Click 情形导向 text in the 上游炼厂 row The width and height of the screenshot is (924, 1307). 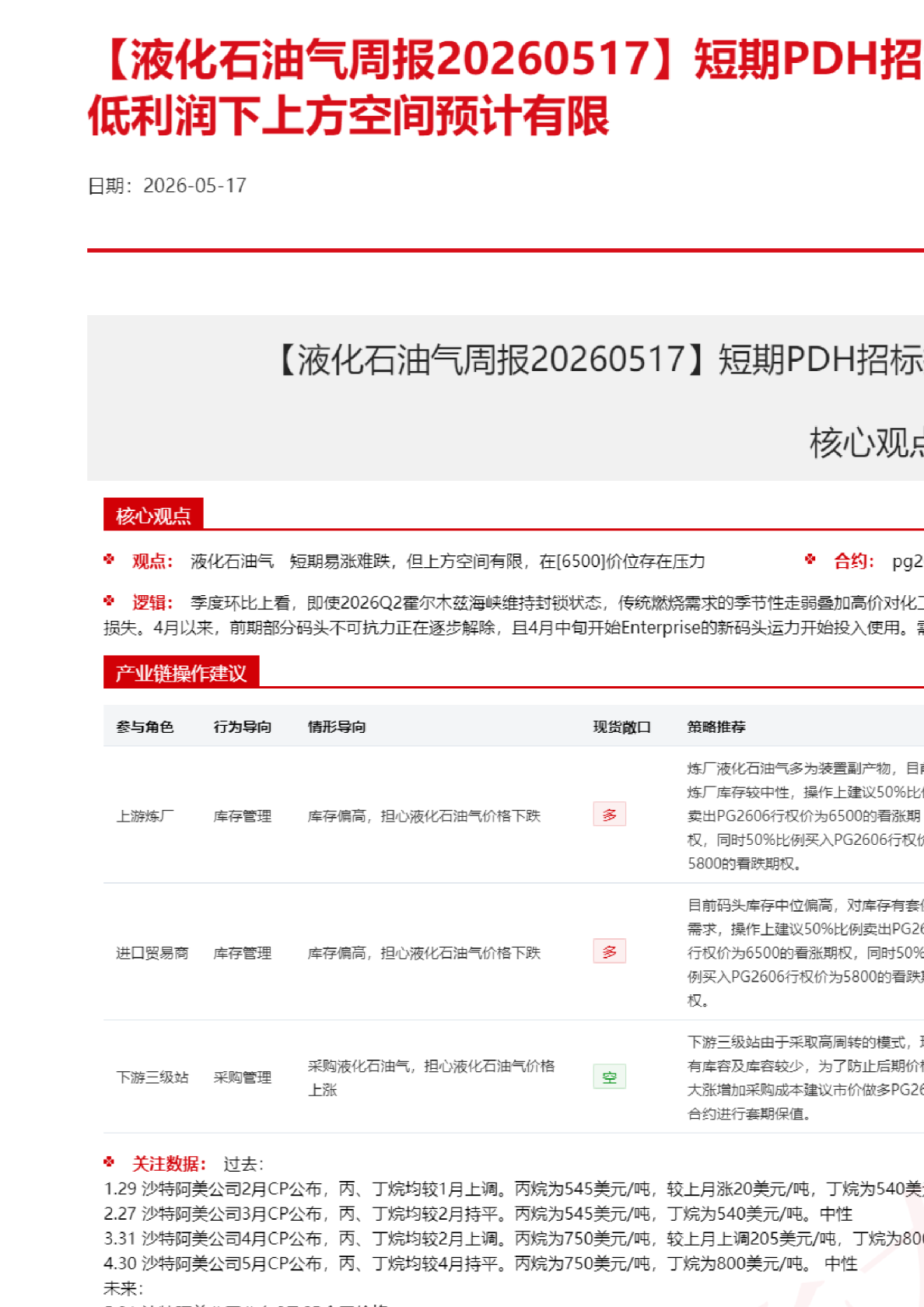point(424,815)
